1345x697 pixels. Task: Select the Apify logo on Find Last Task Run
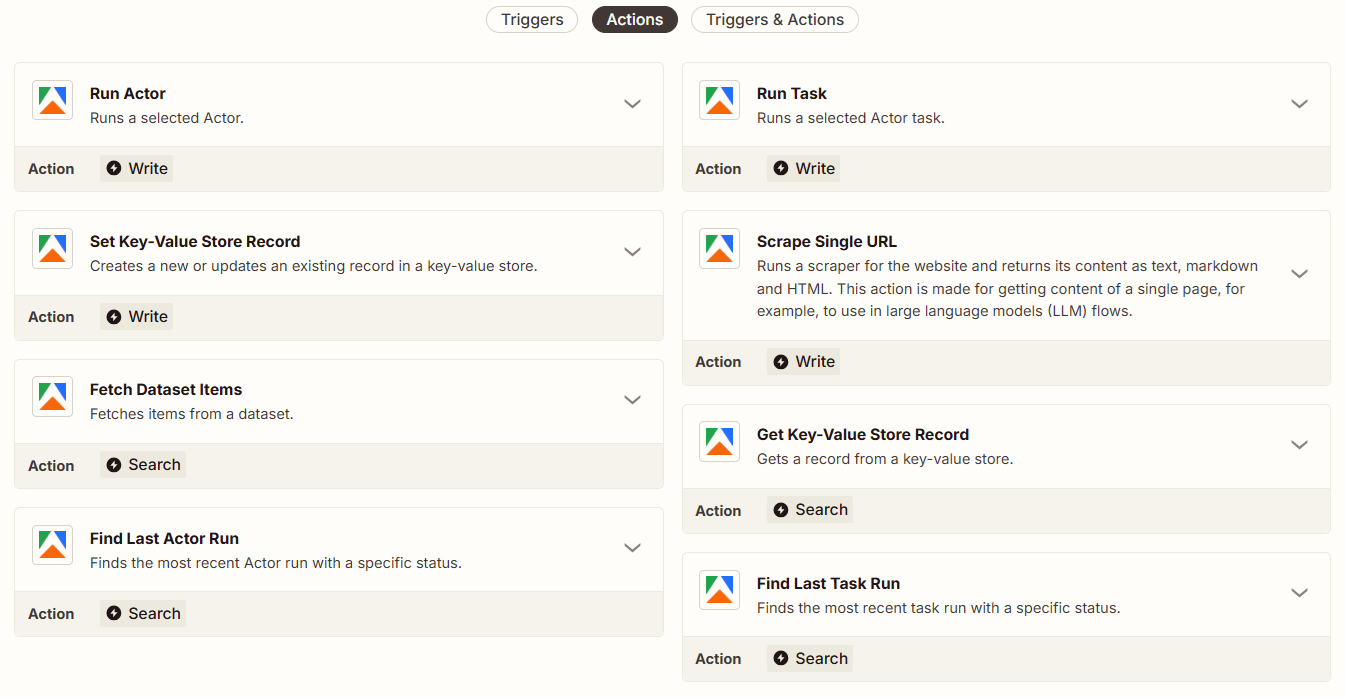[x=719, y=589]
